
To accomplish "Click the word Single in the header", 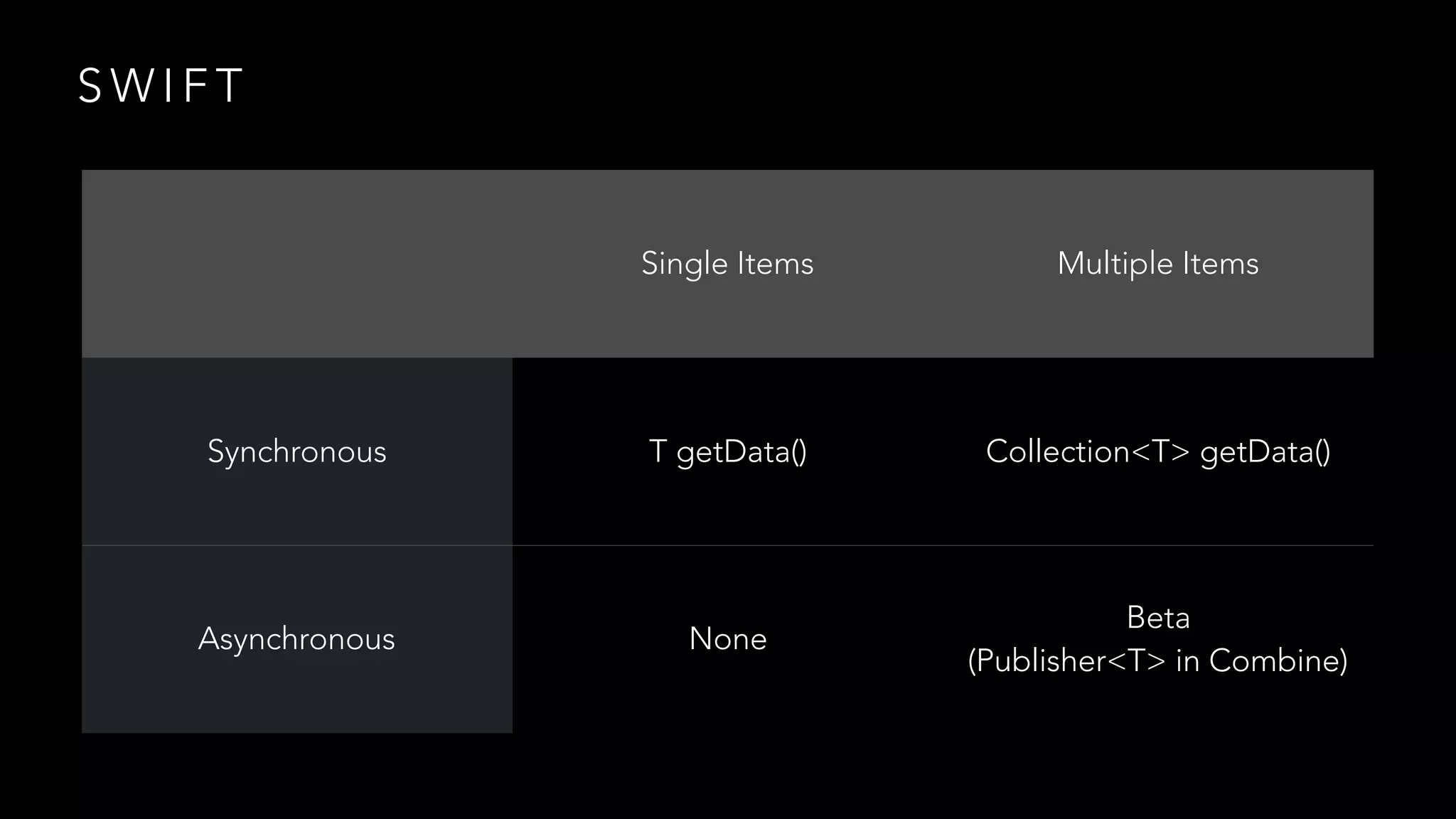I will [685, 264].
